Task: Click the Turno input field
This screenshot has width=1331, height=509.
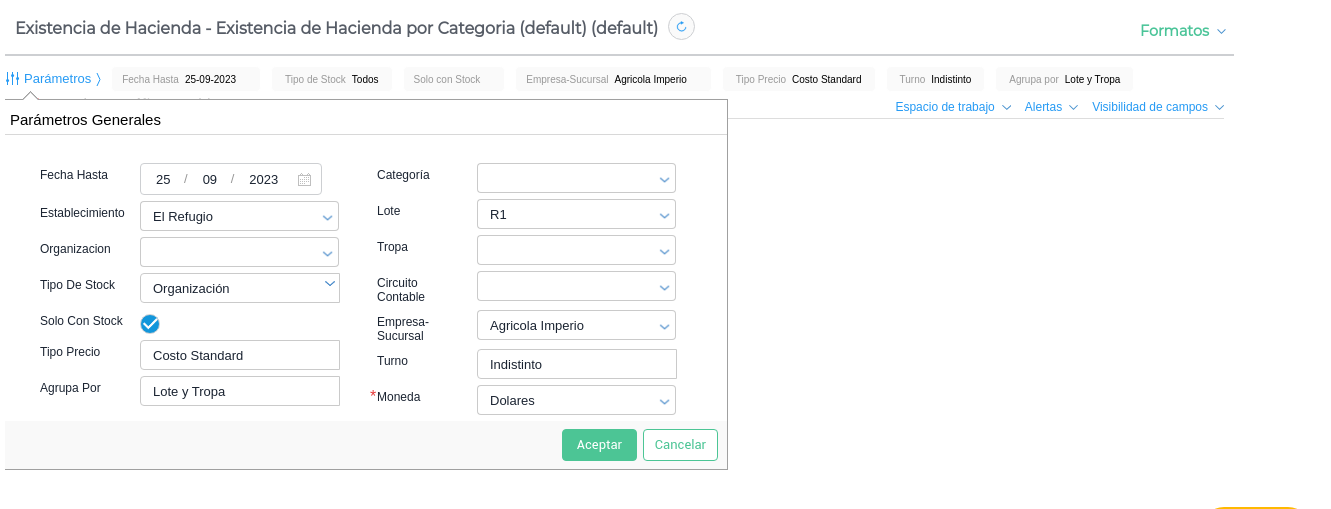Action: click(x=577, y=364)
